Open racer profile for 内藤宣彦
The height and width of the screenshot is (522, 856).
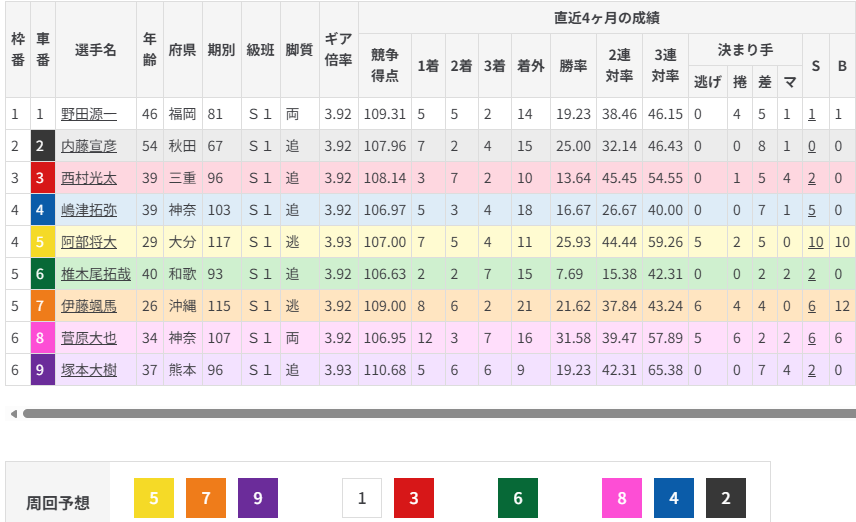click(88, 146)
